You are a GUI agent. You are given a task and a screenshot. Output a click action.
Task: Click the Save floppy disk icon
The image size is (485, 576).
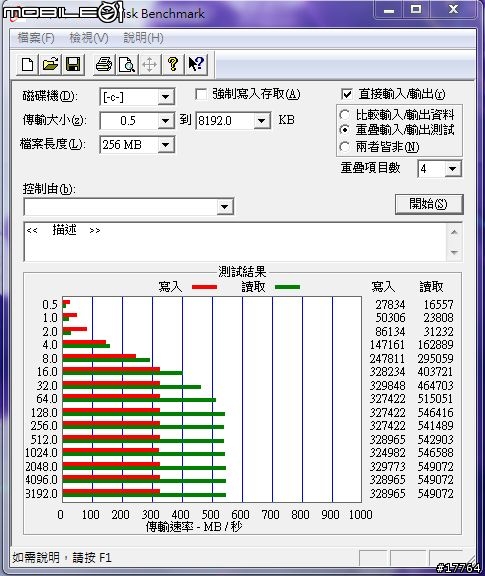pyautogui.click(x=73, y=65)
